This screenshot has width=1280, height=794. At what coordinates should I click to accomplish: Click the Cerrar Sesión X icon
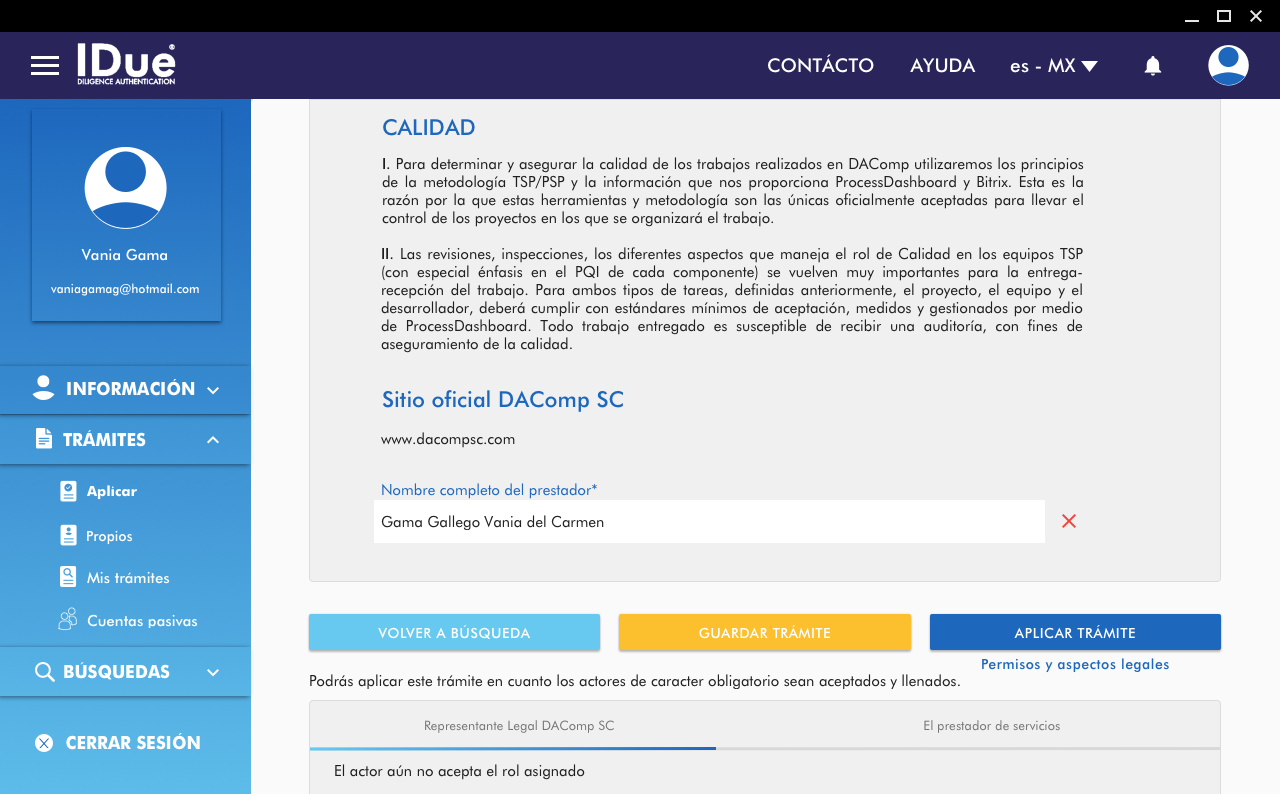[44, 743]
